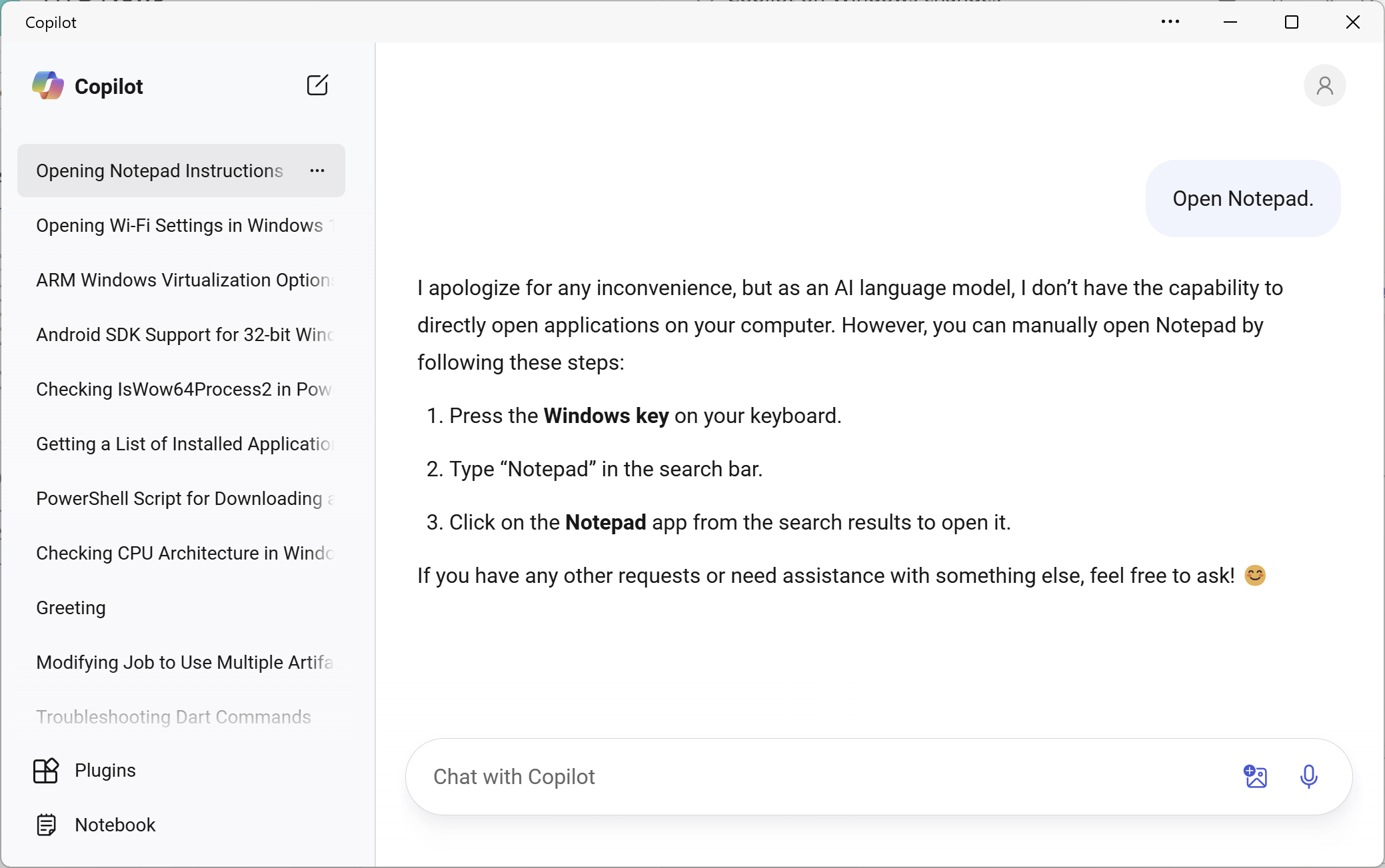The image size is (1385, 868).
Task: Click the Troubleshooting Dart Commands chat
Action: tap(174, 717)
